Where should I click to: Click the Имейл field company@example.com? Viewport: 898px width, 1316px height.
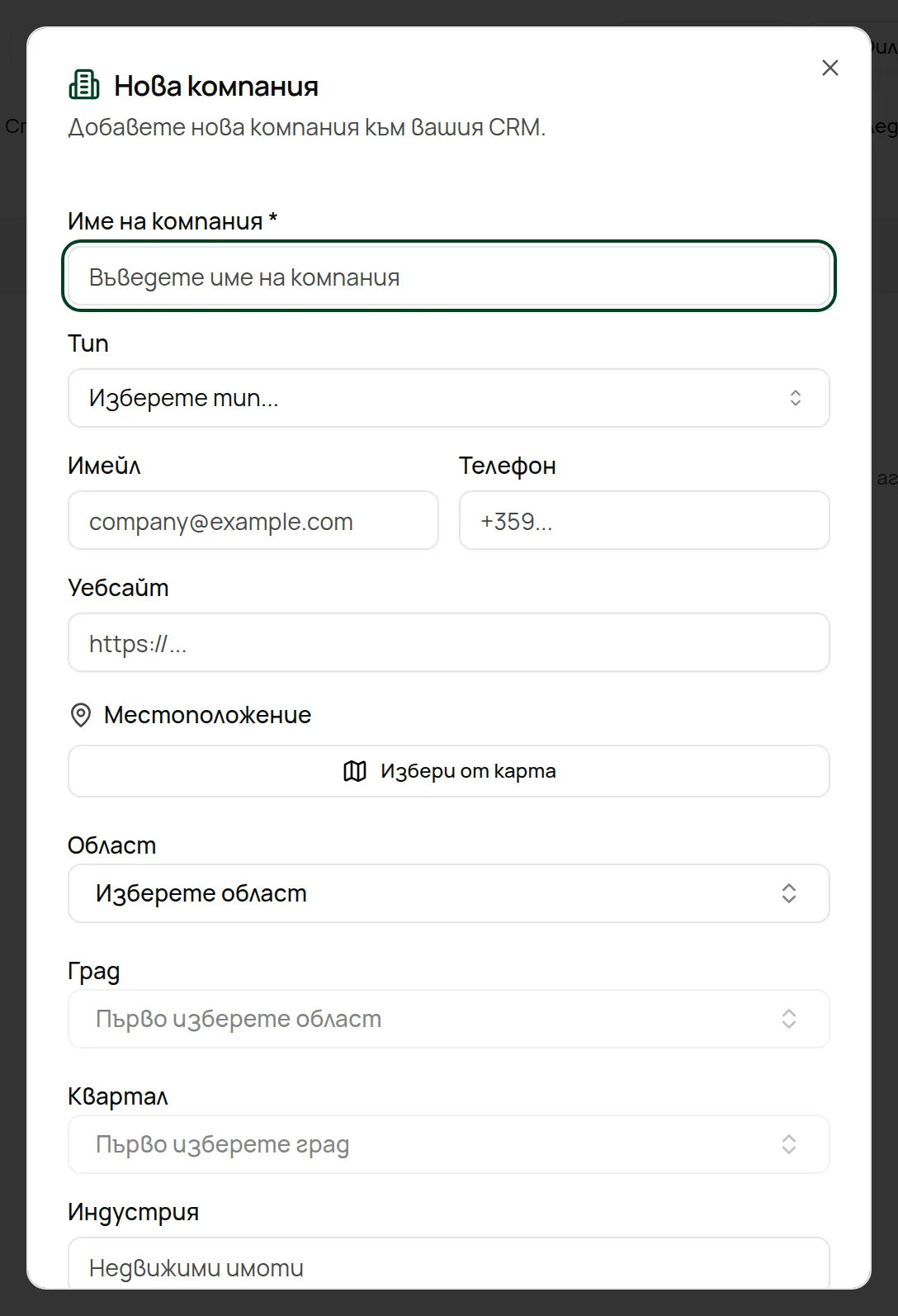tap(253, 520)
